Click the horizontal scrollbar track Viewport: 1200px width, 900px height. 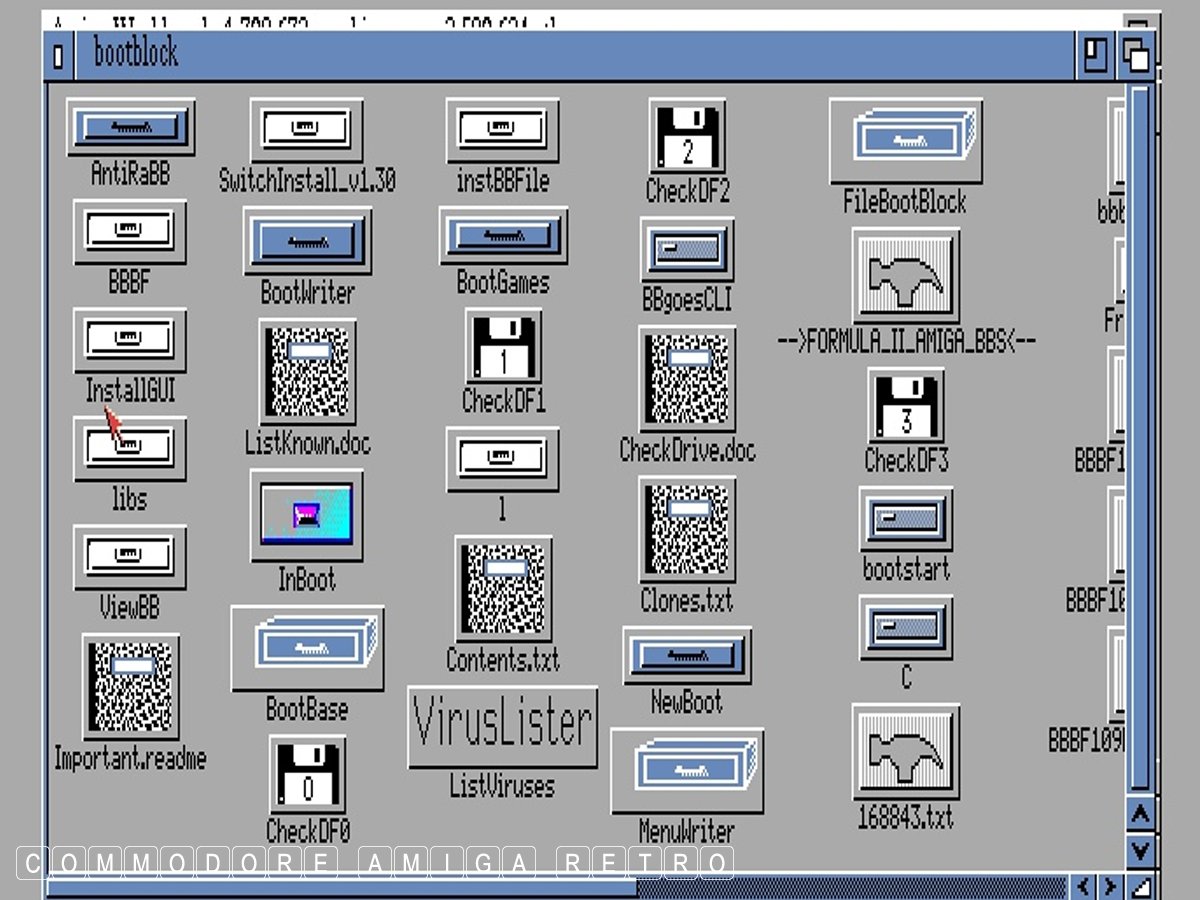pyautogui.click(x=850, y=887)
